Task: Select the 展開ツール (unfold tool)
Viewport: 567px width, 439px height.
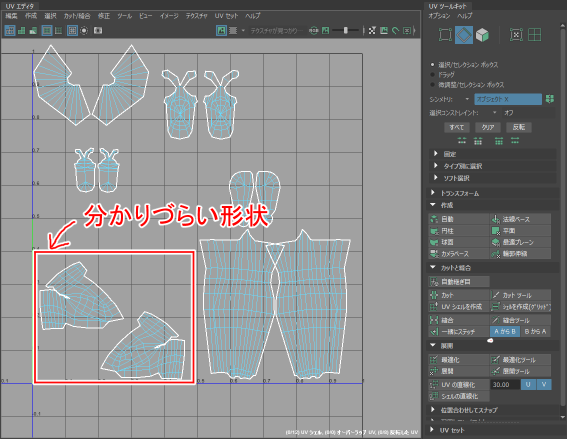Action: 520,371
